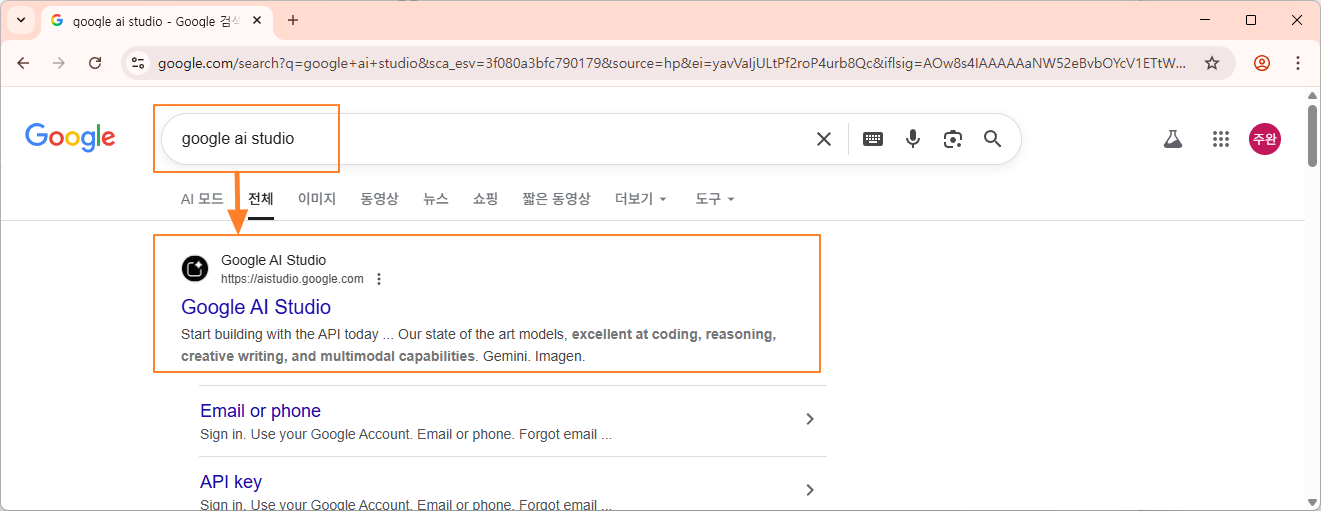The image size is (1321, 511).
Task: Open the Google apps grid
Action: click(1220, 139)
